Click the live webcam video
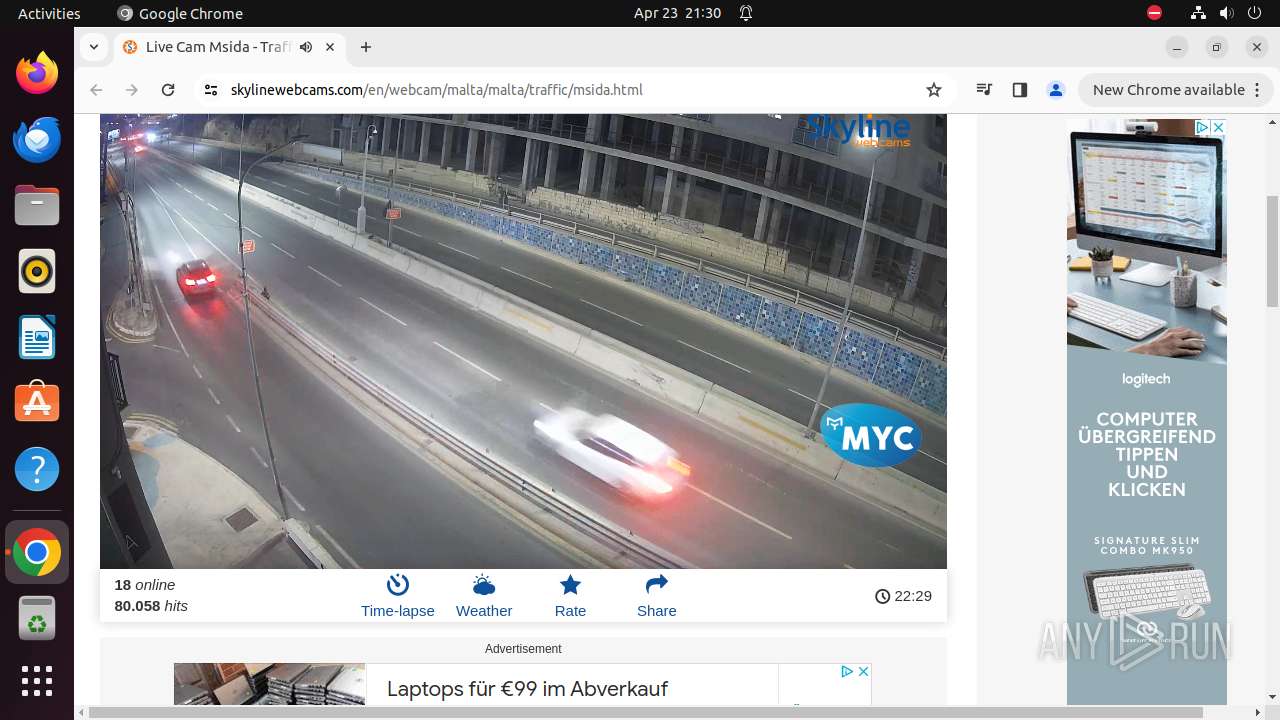The height and width of the screenshot is (720, 1280). tap(523, 340)
